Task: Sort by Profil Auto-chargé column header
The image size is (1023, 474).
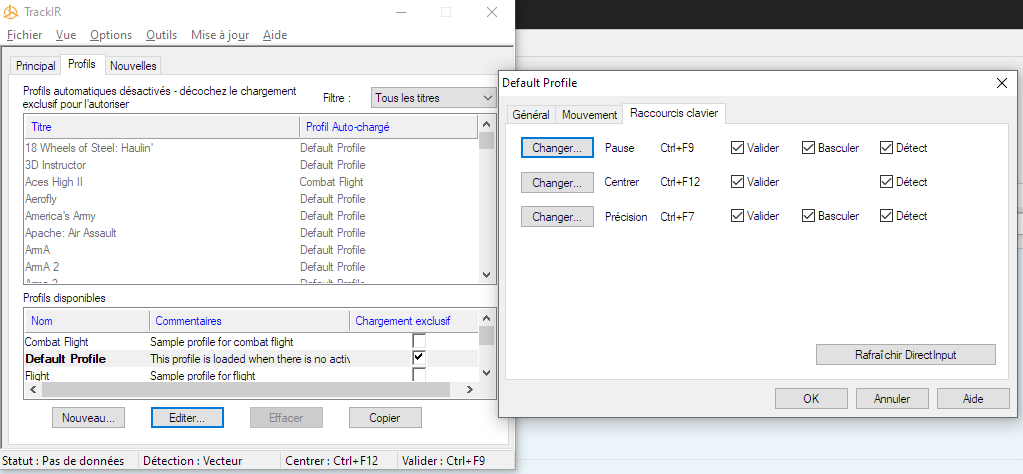Action: click(x=389, y=127)
